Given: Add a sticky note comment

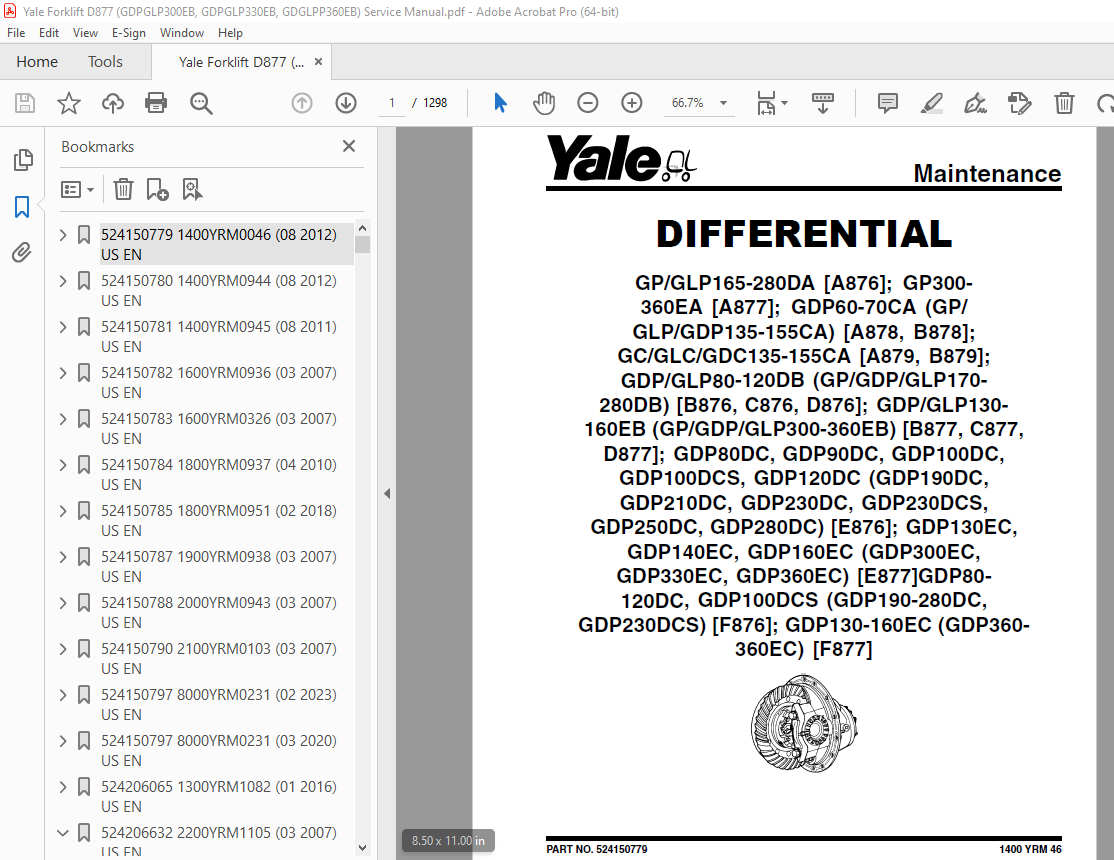Looking at the screenshot, I should click(887, 103).
